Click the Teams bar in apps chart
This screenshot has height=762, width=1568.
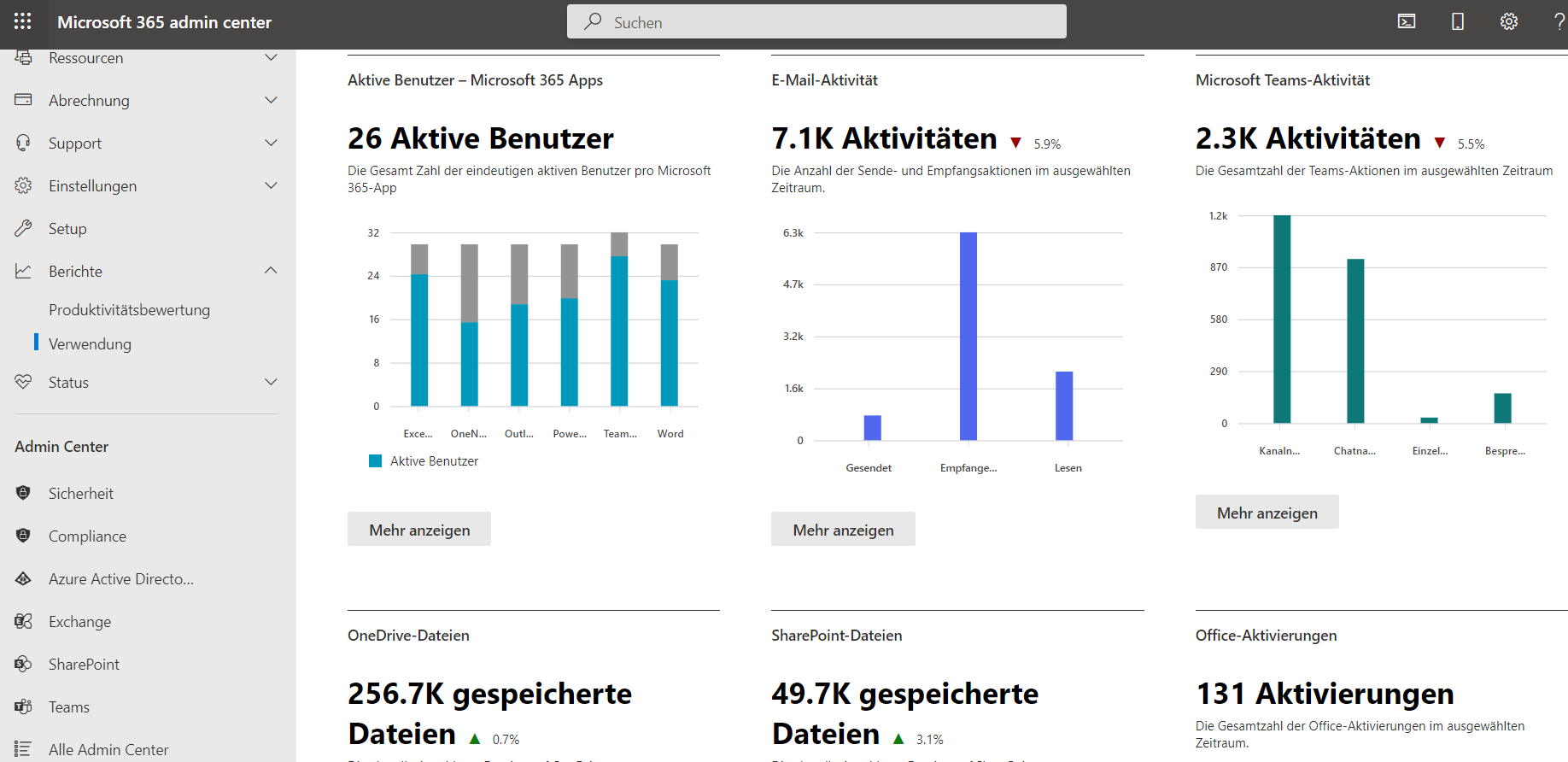619,319
